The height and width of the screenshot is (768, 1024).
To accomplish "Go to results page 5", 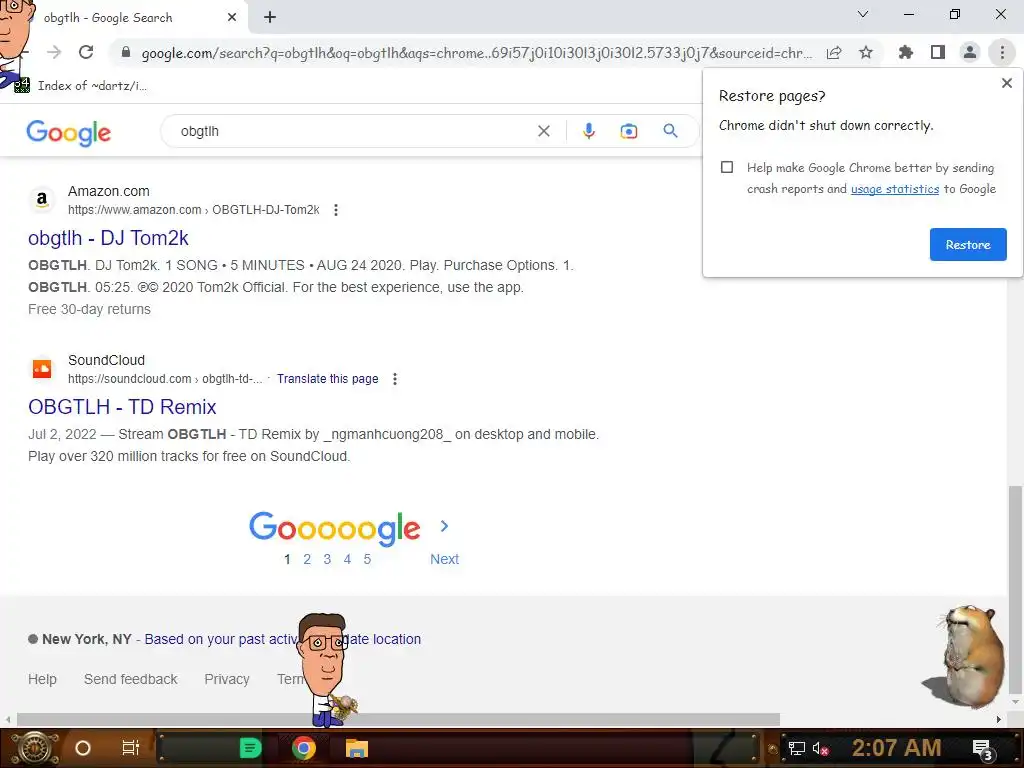I will tap(367, 559).
